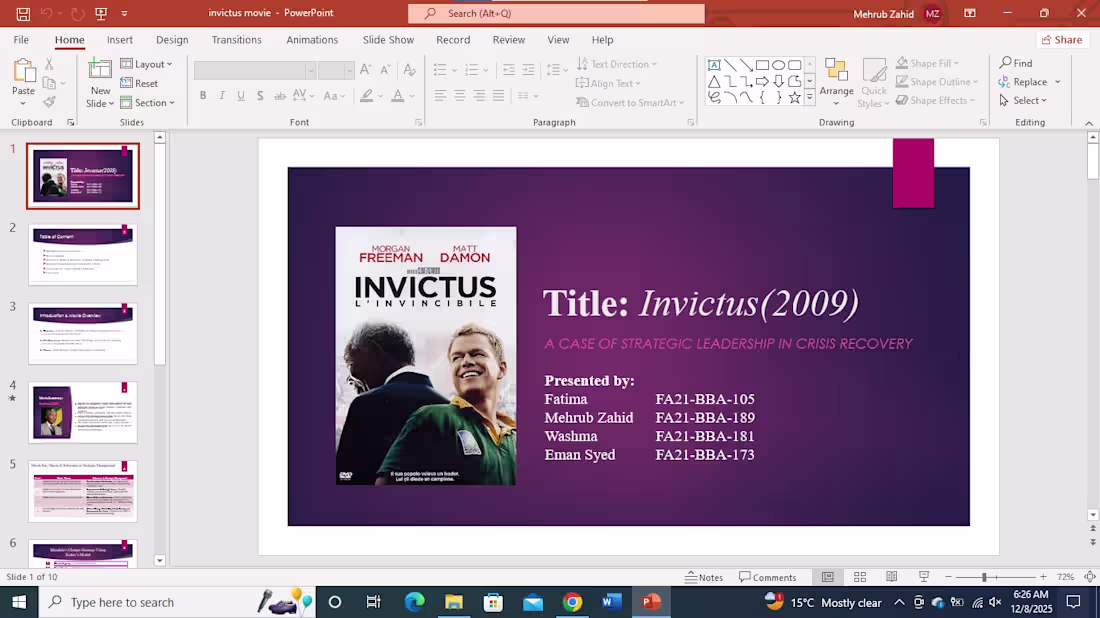
Task: Switch to the Insert tab
Action: (x=120, y=40)
